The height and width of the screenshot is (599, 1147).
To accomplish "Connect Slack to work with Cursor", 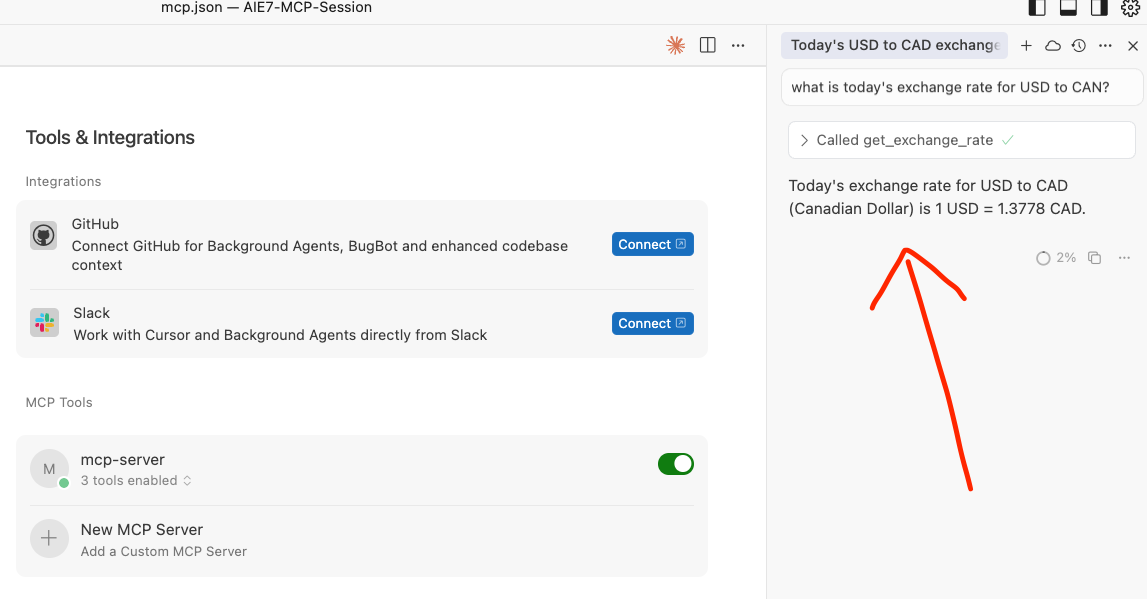I will [652, 323].
